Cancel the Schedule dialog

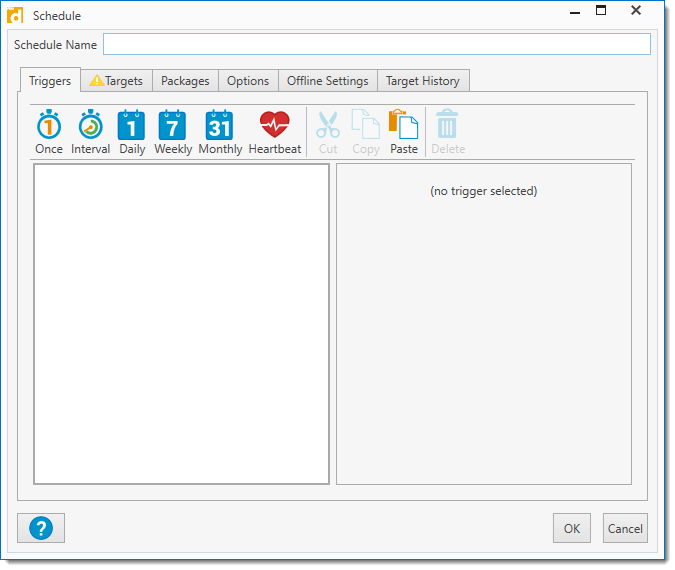[625, 528]
